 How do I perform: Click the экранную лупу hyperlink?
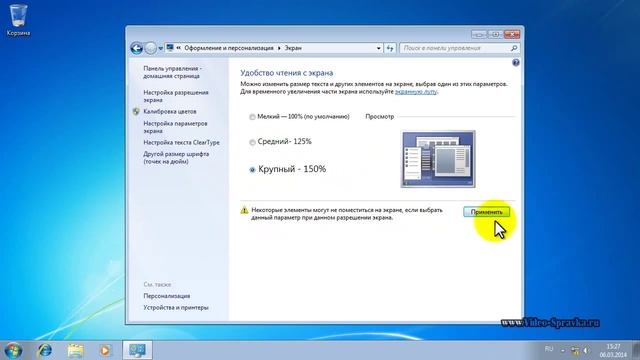click(416, 92)
